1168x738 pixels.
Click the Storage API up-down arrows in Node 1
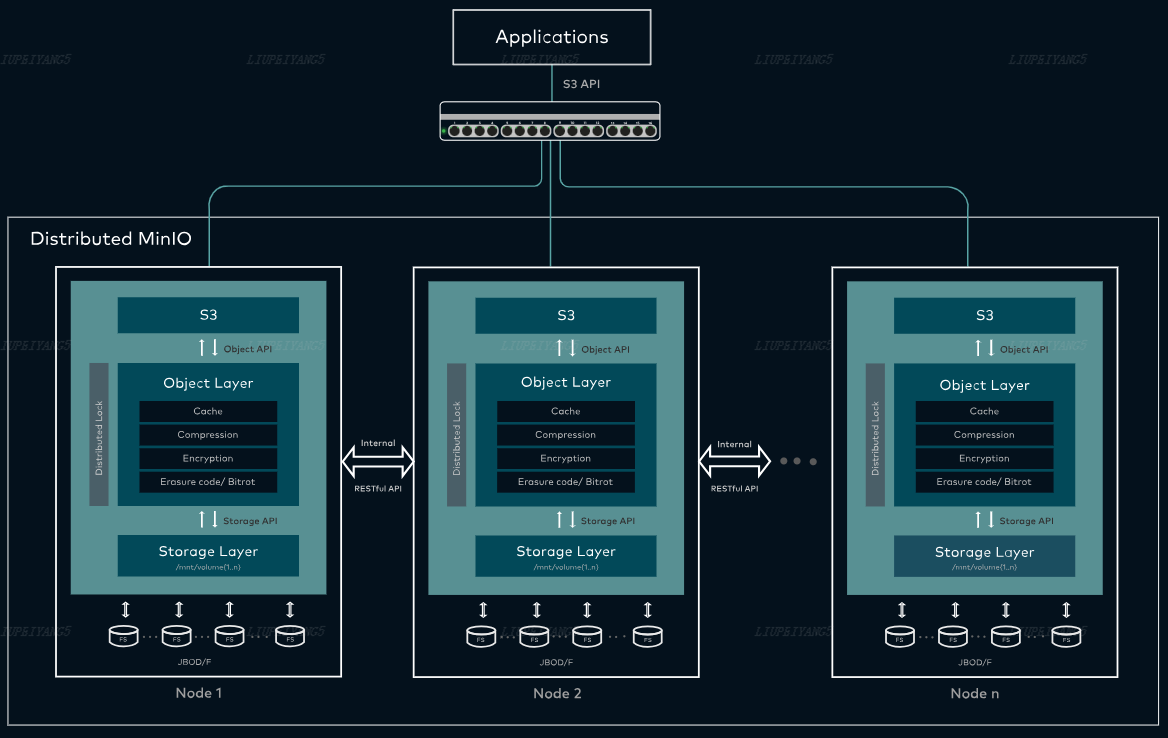click(x=208, y=520)
